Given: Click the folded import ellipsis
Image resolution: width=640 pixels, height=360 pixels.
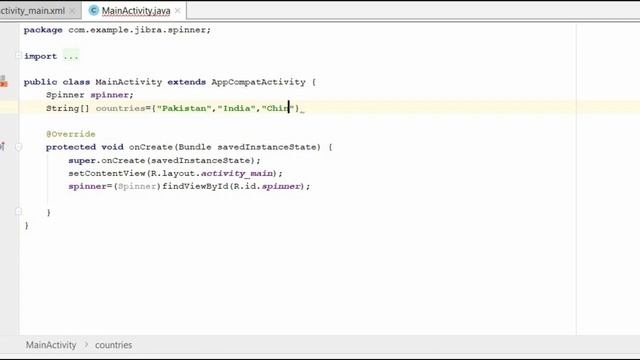Looking at the screenshot, I should (71, 56).
